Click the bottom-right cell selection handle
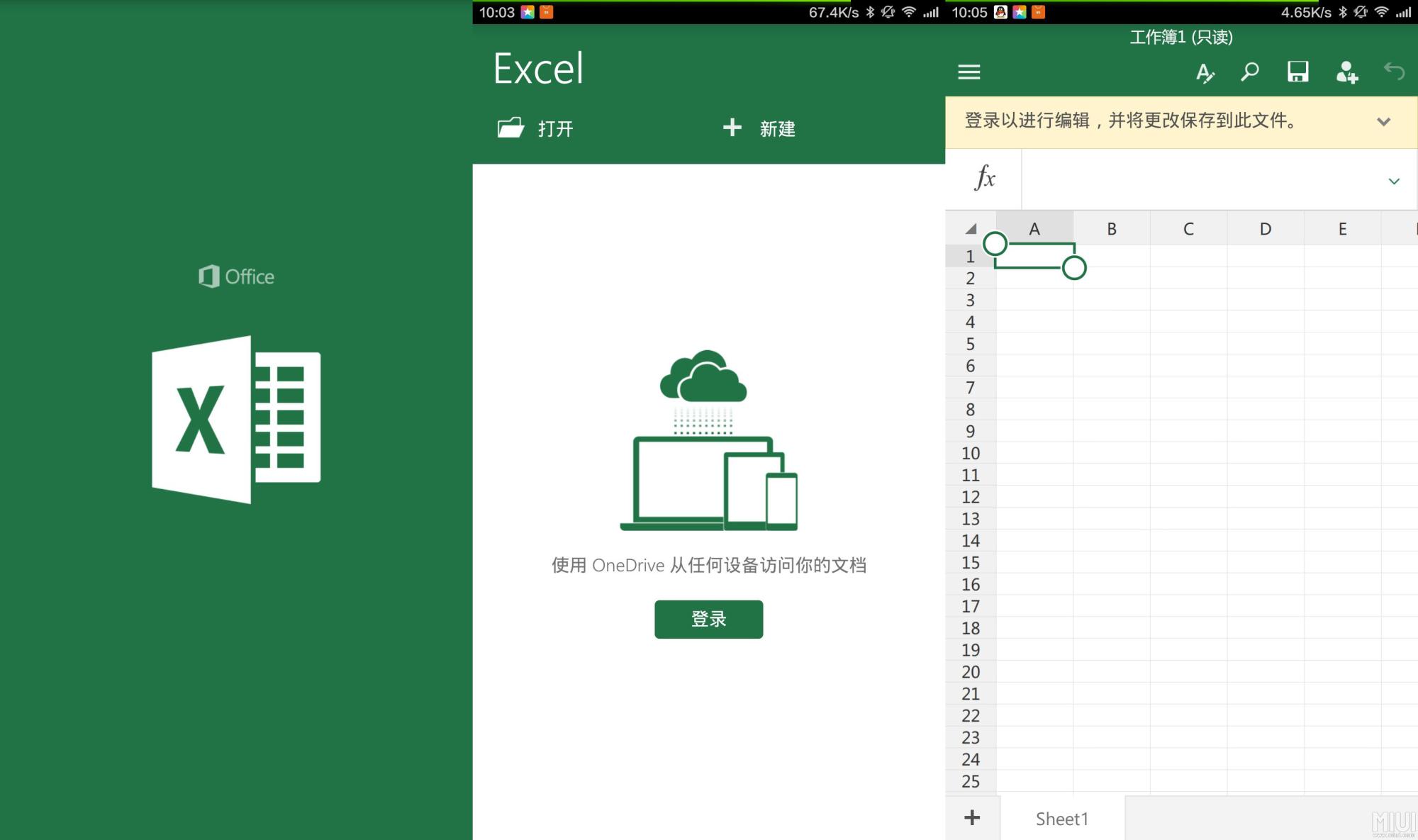Image resolution: width=1418 pixels, height=840 pixels. [1074, 268]
